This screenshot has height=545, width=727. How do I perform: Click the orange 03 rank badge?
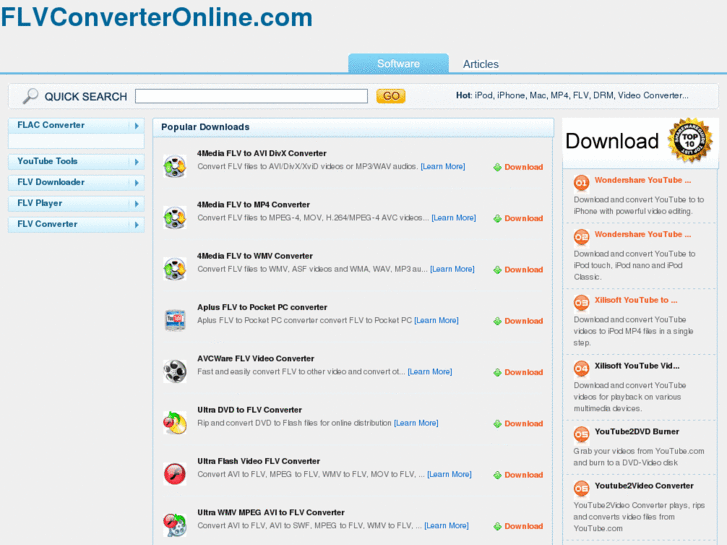coord(581,302)
